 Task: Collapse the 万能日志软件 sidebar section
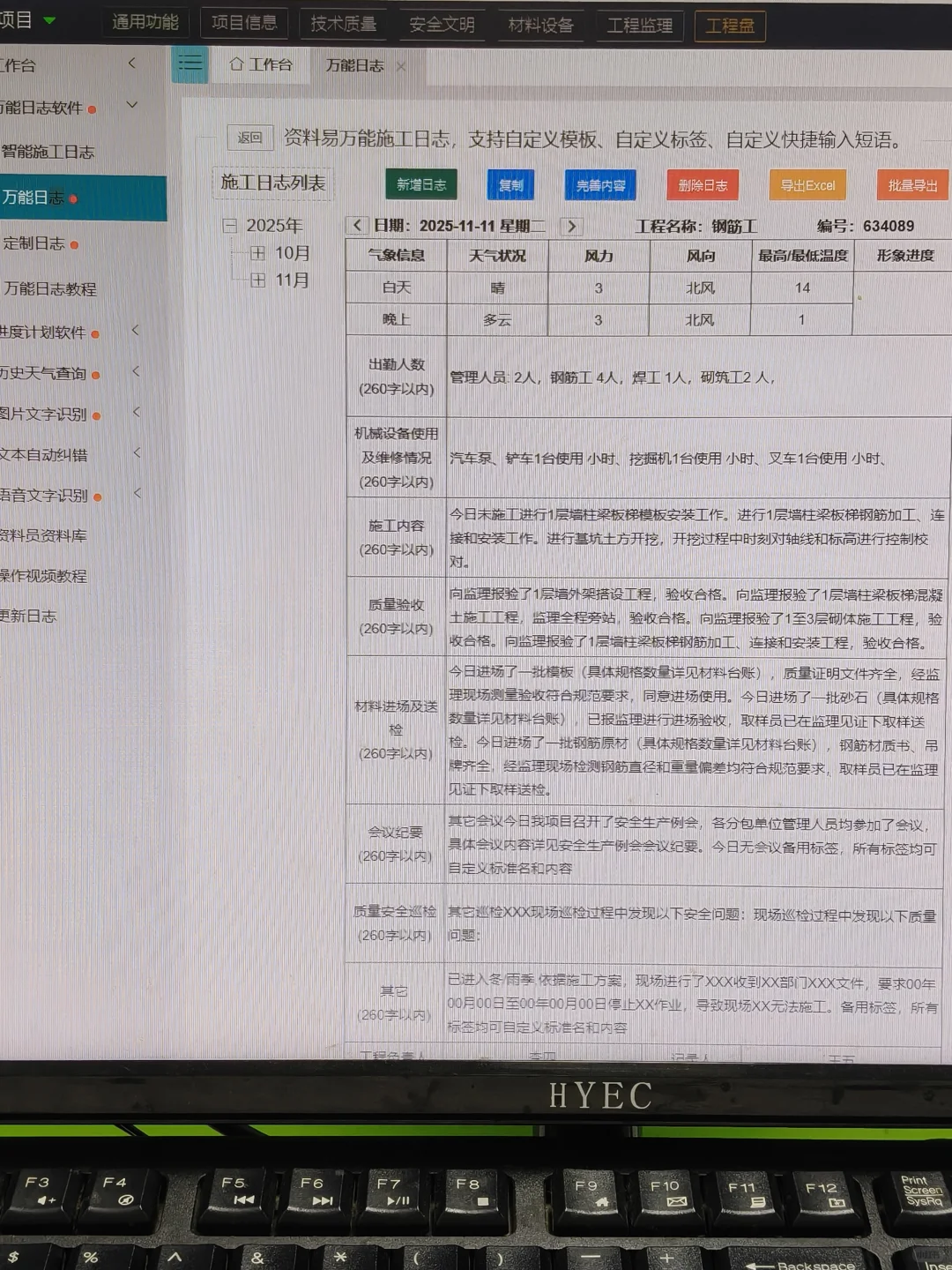click(131, 105)
